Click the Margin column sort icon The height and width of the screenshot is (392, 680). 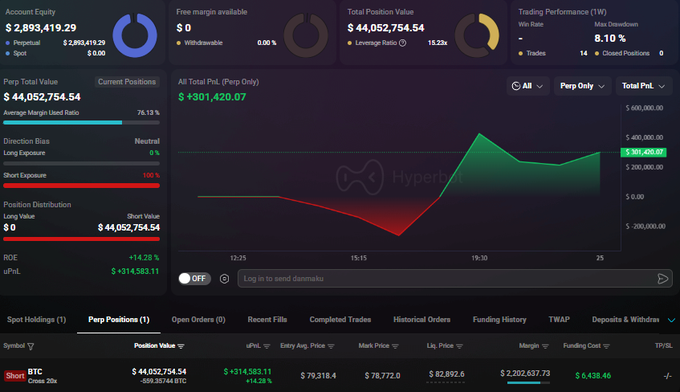pos(545,346)
